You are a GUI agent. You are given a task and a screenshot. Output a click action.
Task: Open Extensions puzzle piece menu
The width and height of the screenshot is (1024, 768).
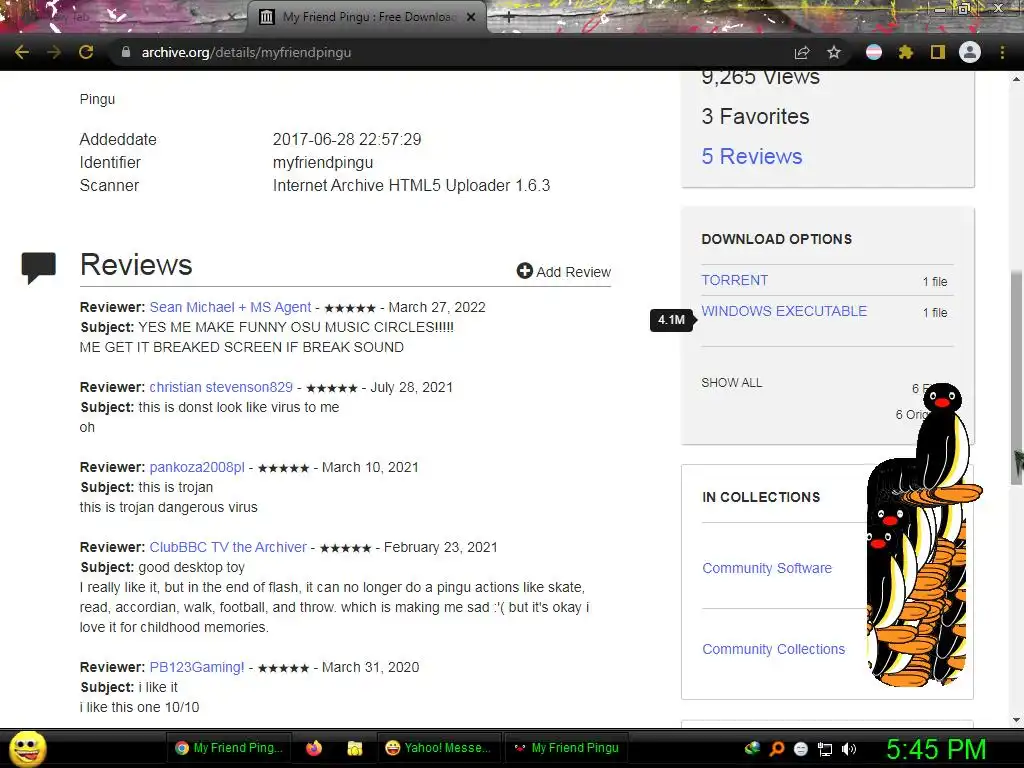click(x=906, y=52)
